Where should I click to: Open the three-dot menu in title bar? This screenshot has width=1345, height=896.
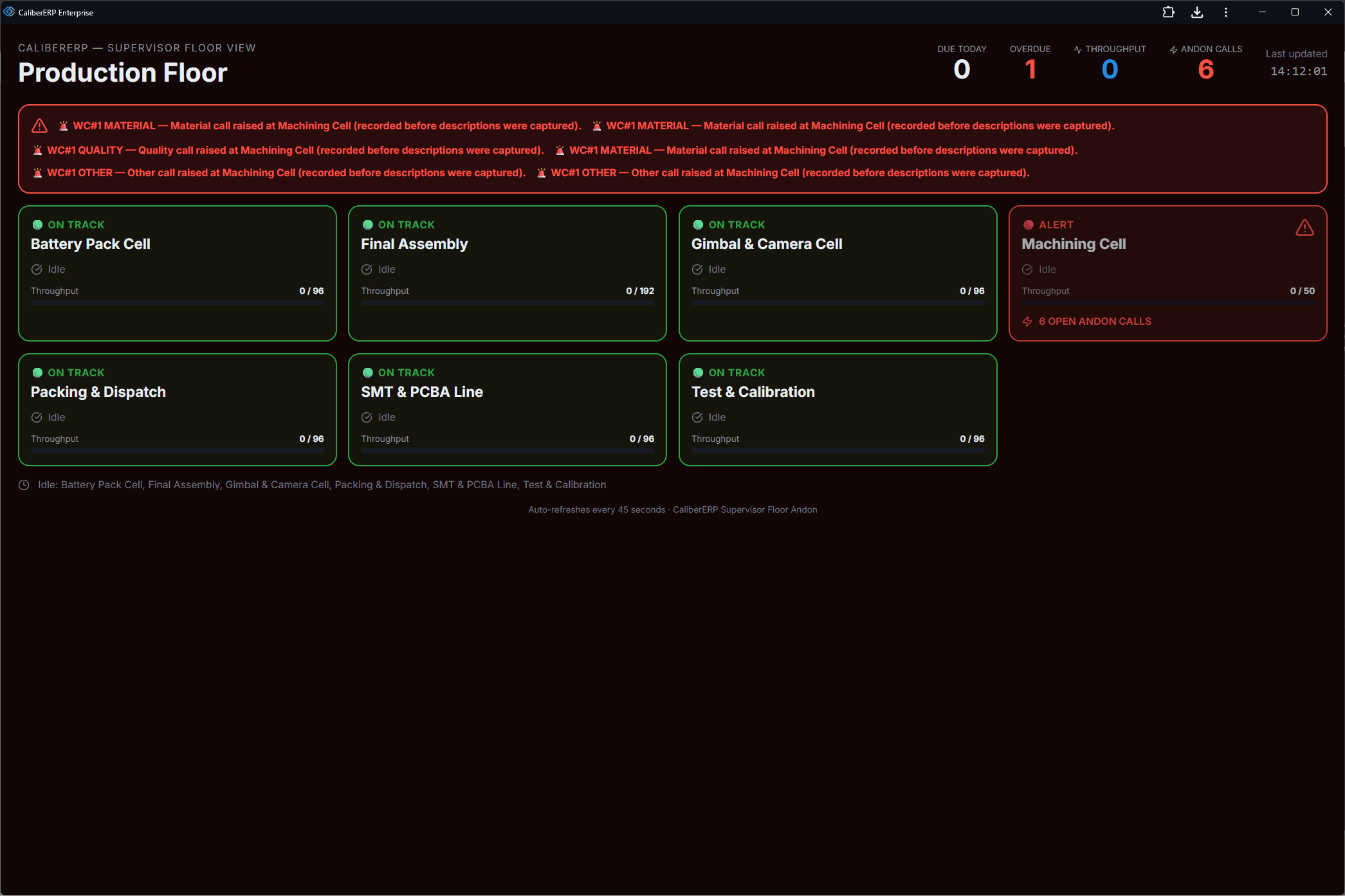[1226, 12]
